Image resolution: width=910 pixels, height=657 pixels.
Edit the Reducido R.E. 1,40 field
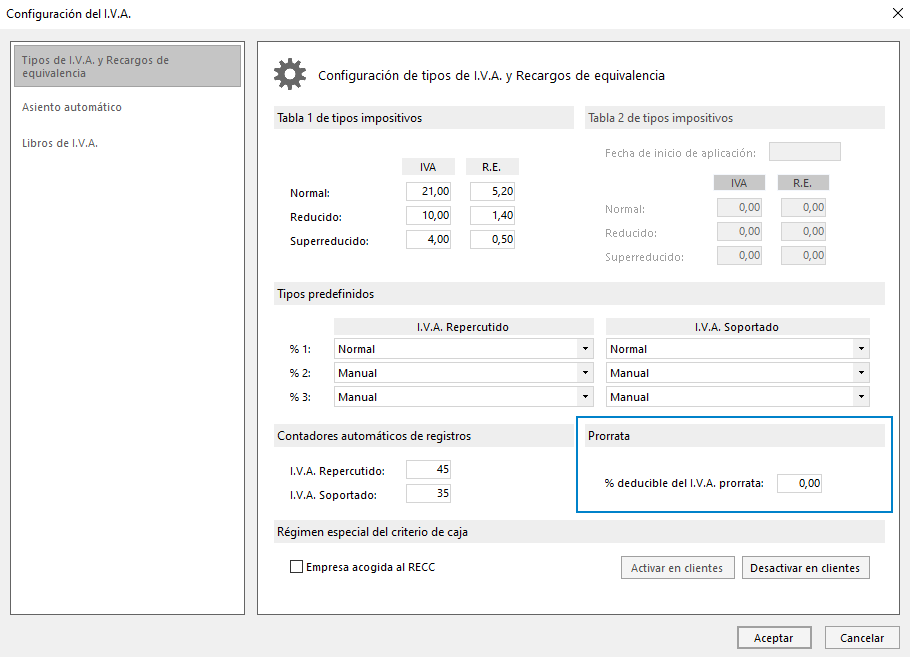492,215
